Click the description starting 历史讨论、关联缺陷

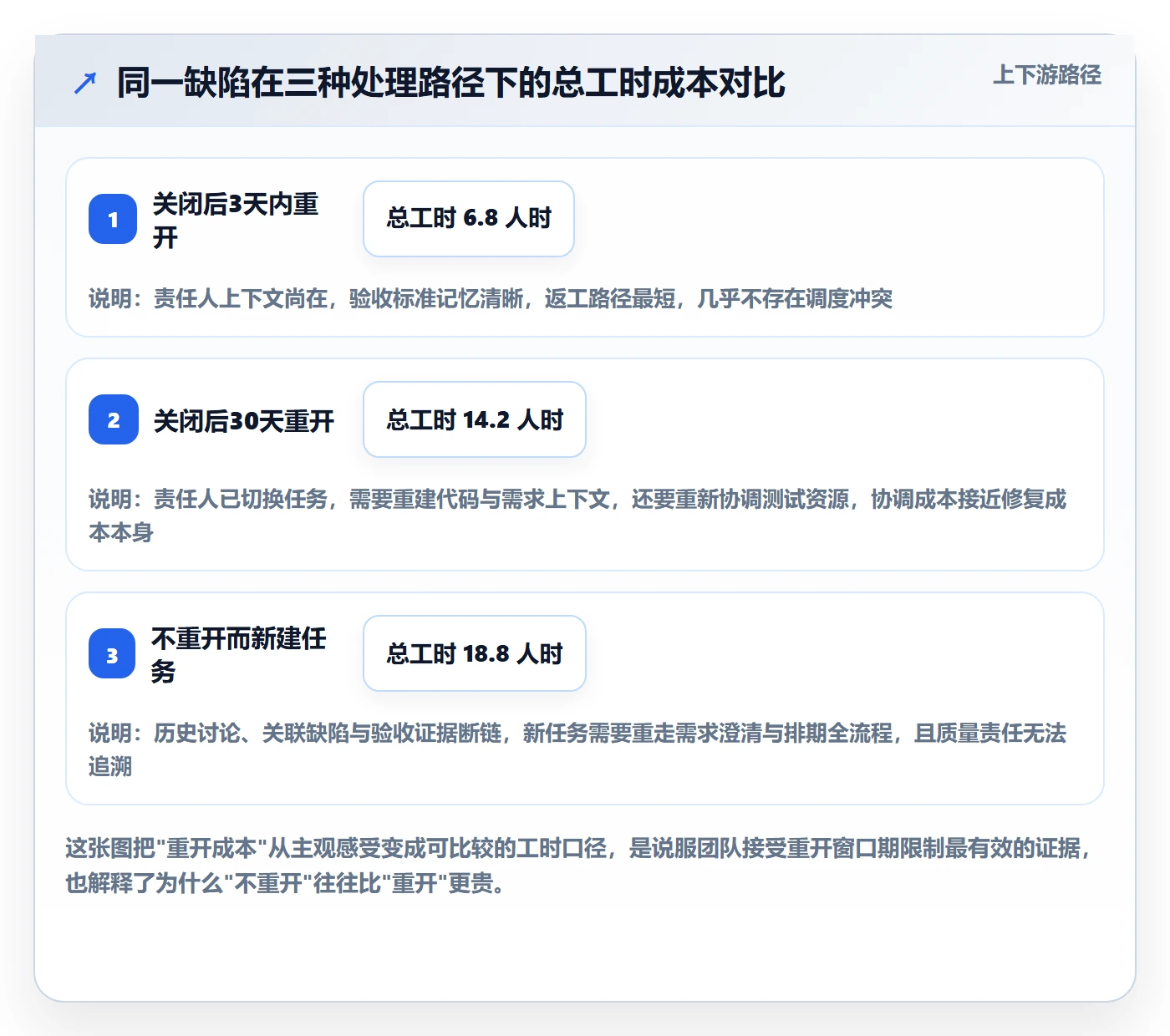tap(577, 749)
